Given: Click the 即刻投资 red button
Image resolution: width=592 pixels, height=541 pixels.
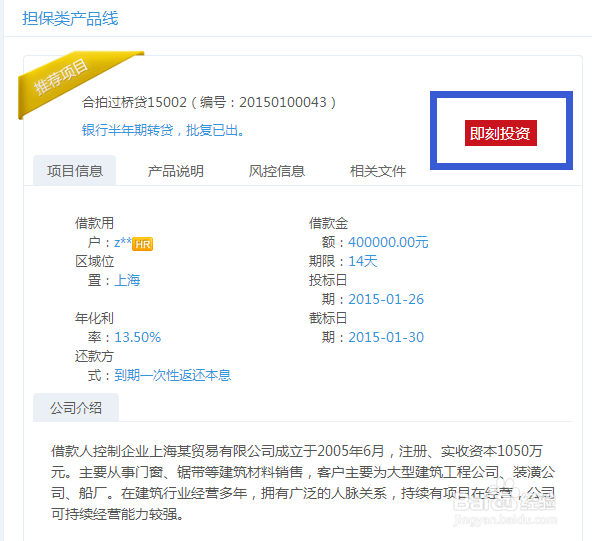Looking at the screenshot, I should pyautogui.click(x=500, y=133).
